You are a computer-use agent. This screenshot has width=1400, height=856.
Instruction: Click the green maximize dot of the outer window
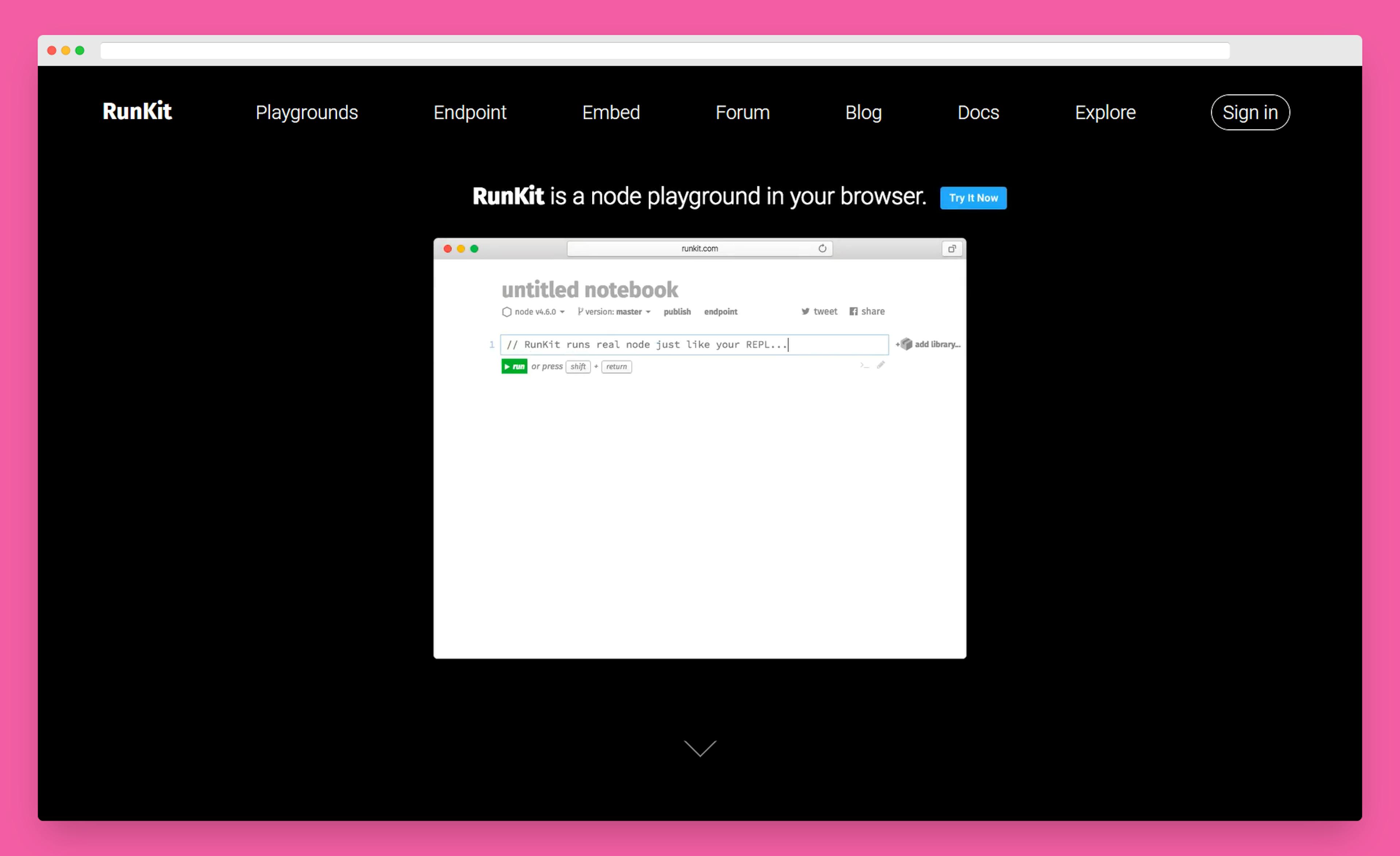coord(80,51)
